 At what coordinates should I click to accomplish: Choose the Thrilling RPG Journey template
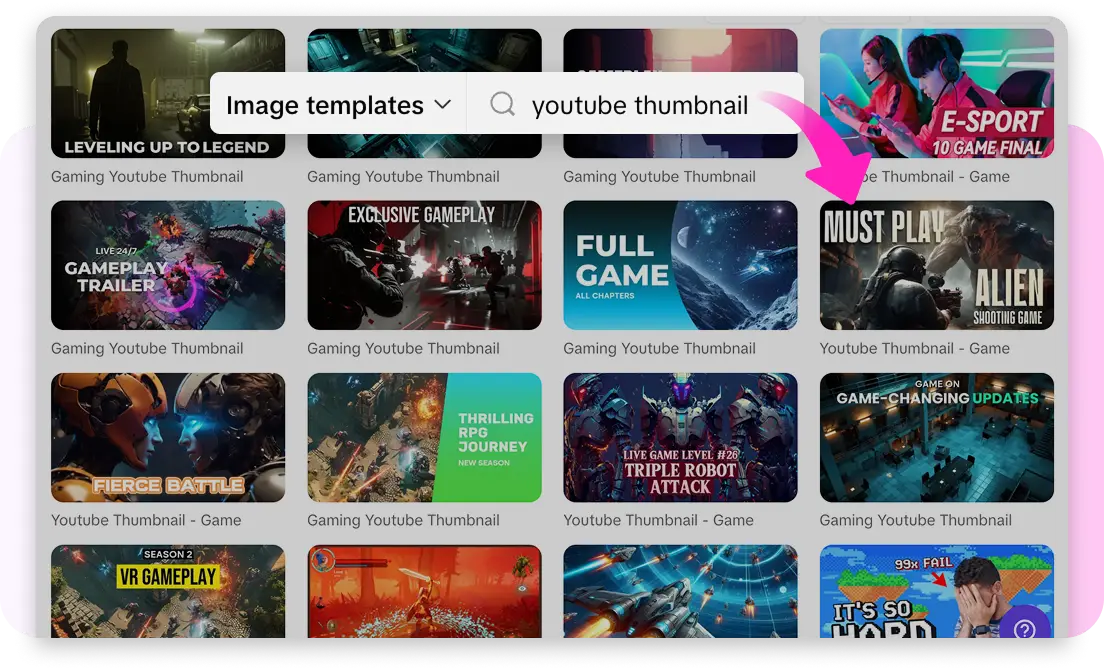click(424, 437)
